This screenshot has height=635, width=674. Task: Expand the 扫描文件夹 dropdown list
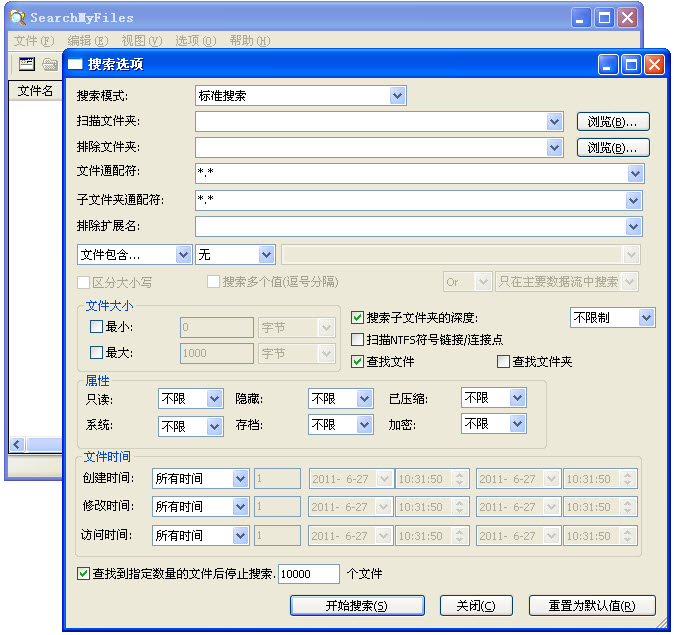pos(555,122)
